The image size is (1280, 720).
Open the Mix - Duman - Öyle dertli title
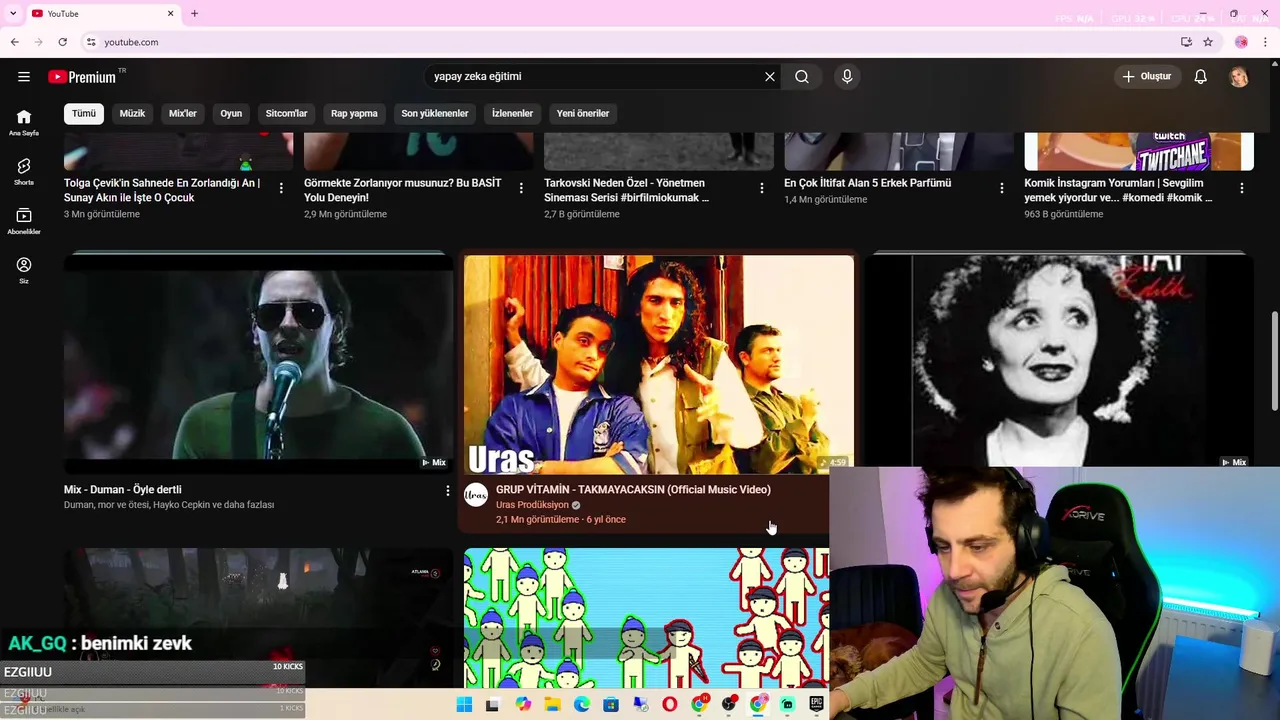pyautogui.click(x=123, y=490)
